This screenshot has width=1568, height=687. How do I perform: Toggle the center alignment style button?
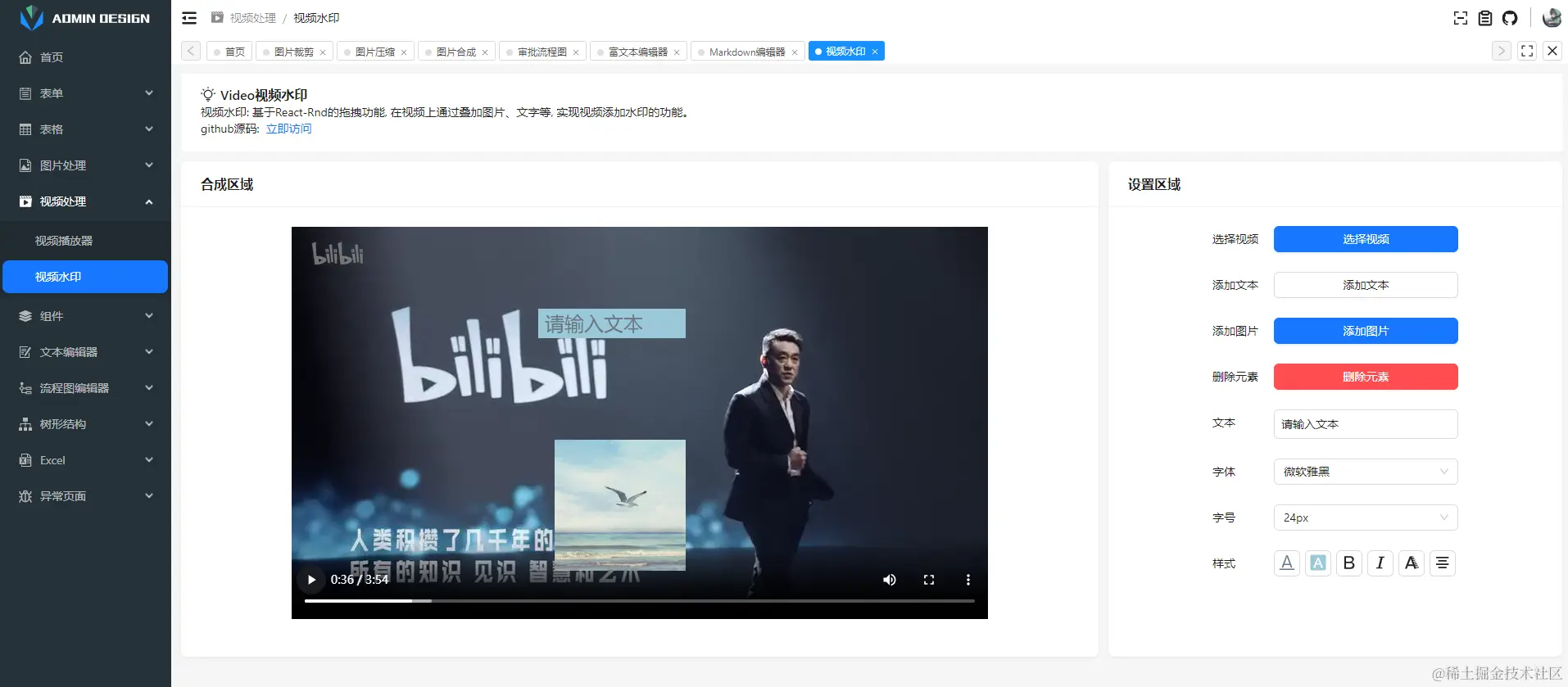click(x=1443, y=563)
